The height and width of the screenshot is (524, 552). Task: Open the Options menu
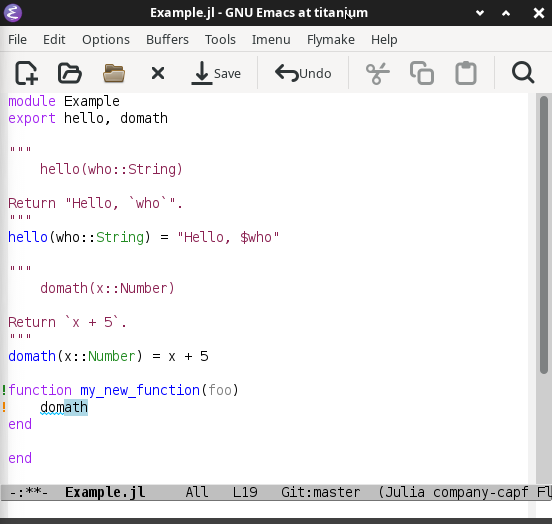pos(106,39)
